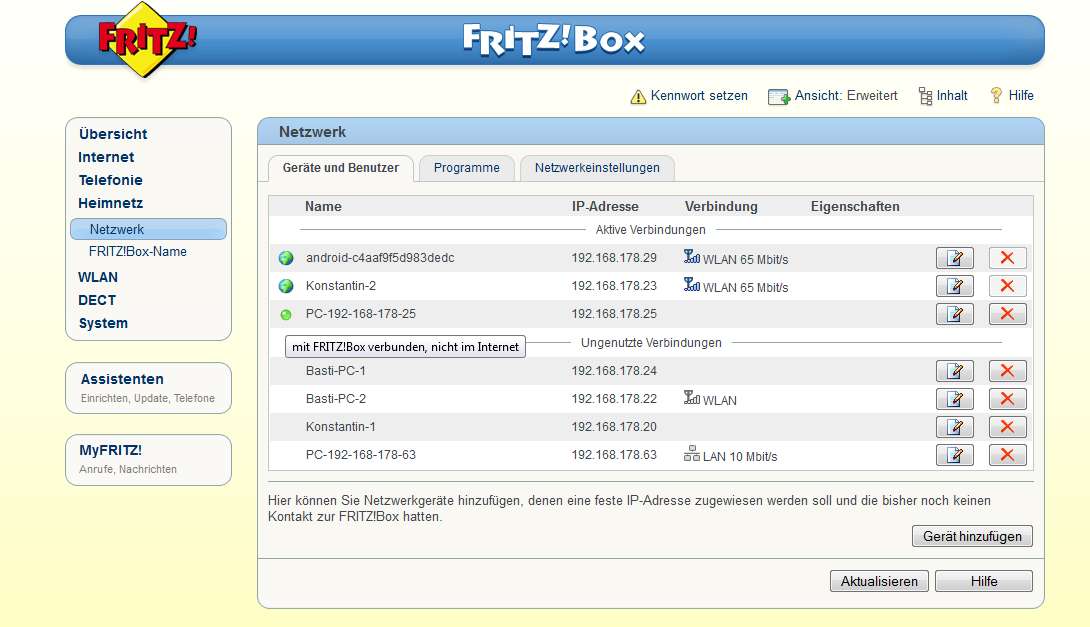Edit the Konstantin-1 device entry
This screenshot has width=1090, height=627.
pos(954,427)
